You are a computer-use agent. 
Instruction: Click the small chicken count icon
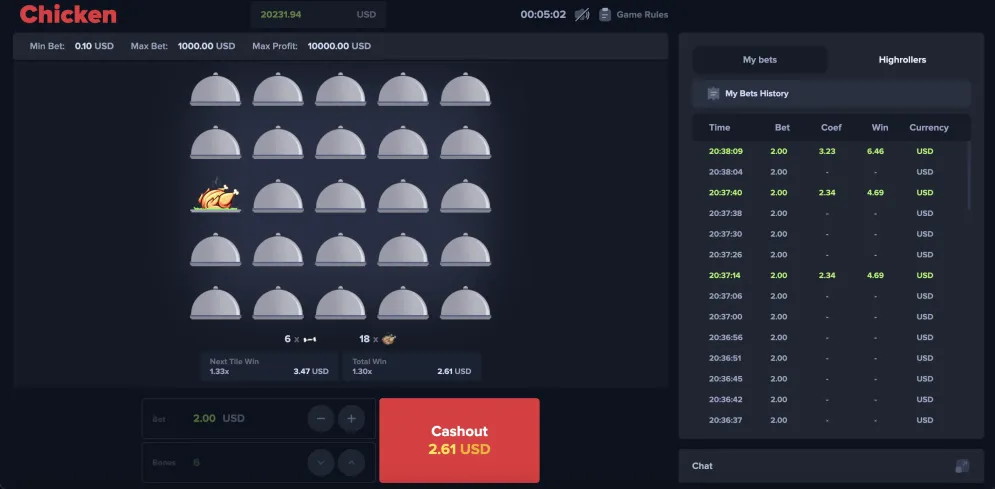389,339
